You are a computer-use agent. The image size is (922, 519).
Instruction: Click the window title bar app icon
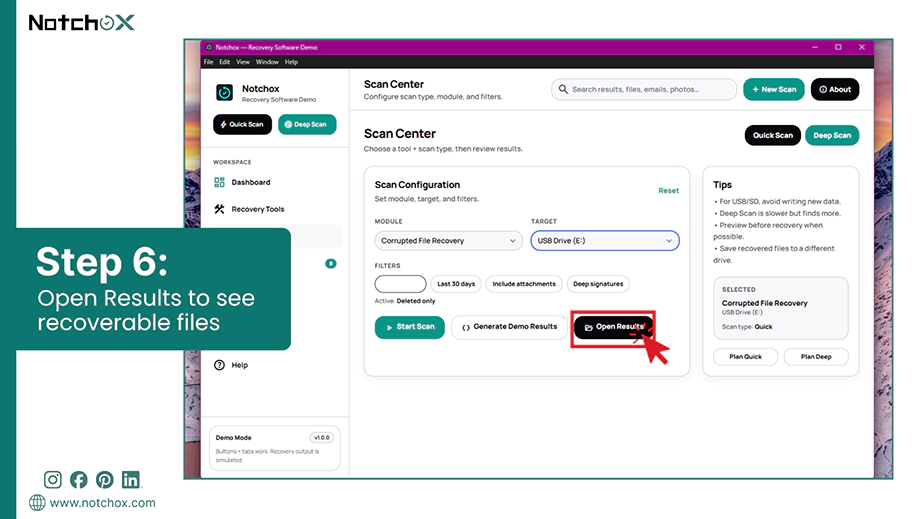[x=209, y=47]
